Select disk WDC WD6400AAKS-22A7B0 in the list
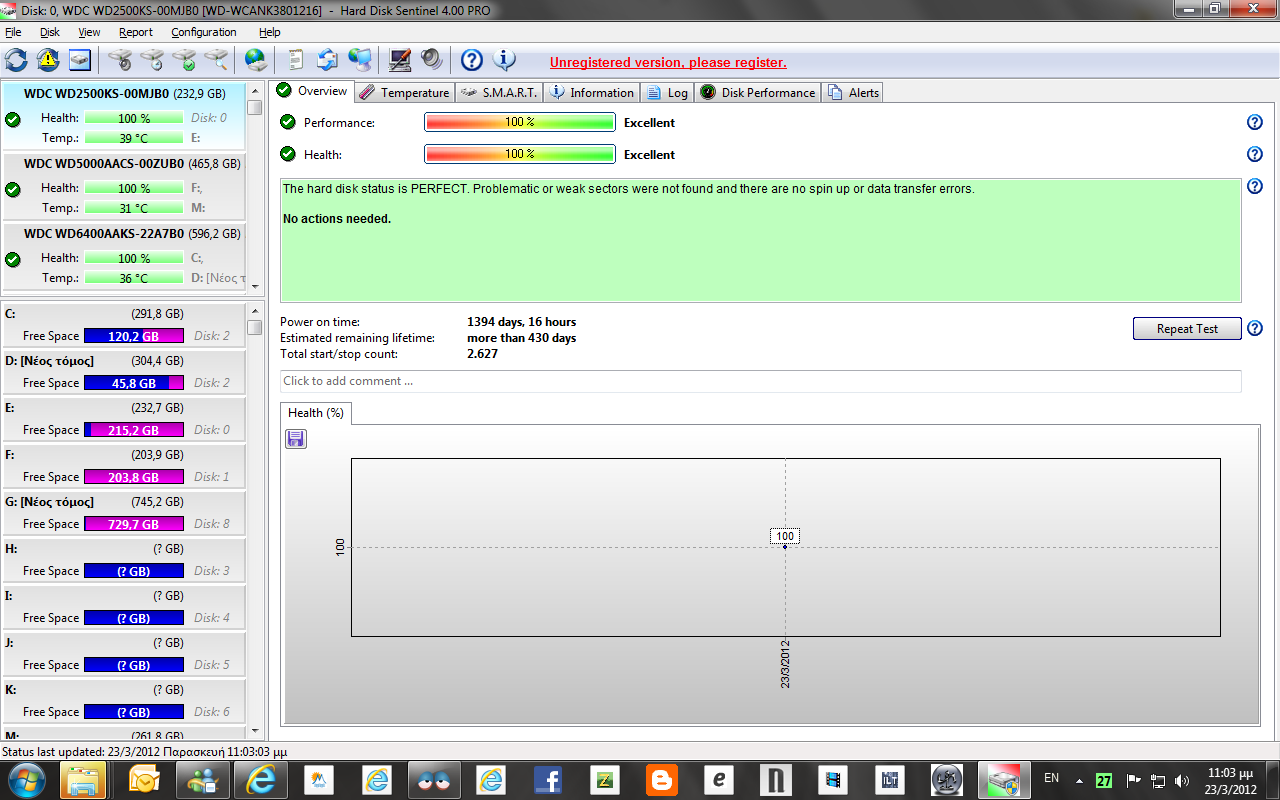 tap(123, 256)
